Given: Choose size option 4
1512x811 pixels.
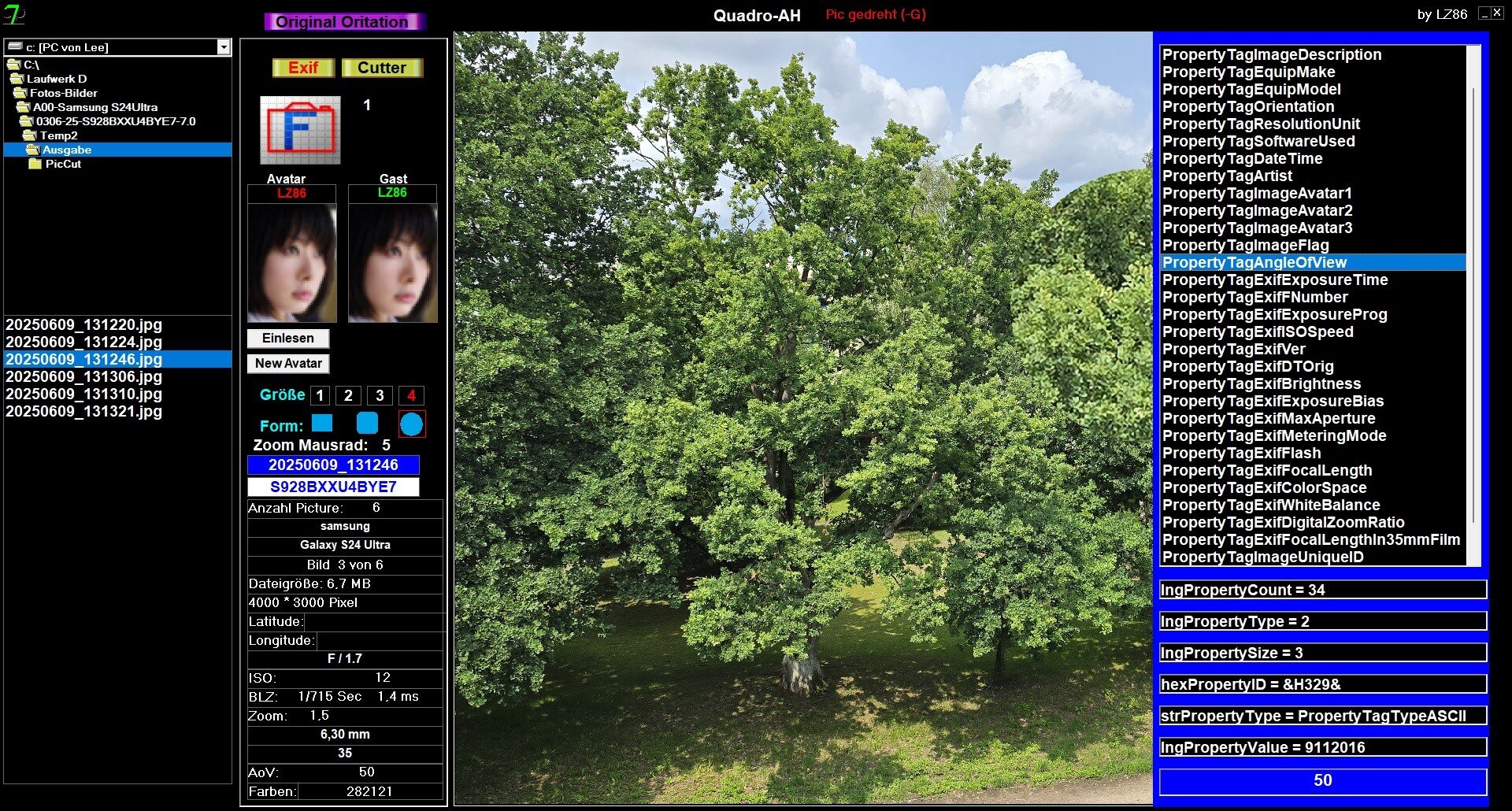Looking at the screenshot, I should pyautogui.click(x=411, y=395).
